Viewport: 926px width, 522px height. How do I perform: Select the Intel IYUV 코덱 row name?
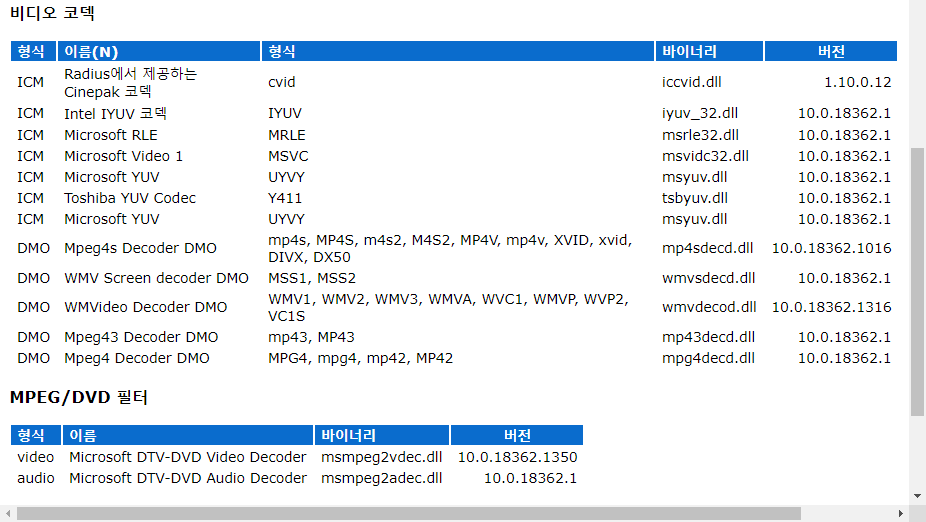[x=116, y=113]
